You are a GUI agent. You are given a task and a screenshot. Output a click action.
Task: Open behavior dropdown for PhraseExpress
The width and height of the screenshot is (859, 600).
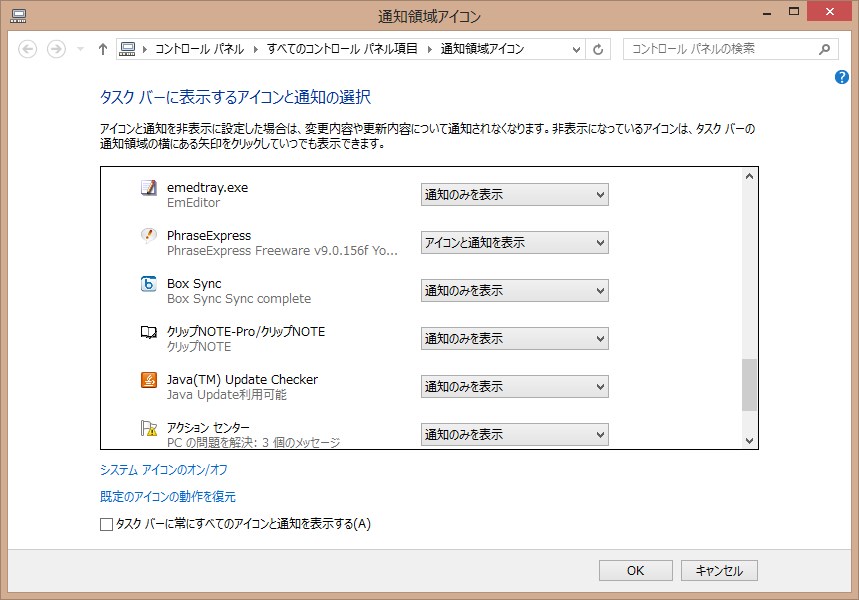pos(514,243)
